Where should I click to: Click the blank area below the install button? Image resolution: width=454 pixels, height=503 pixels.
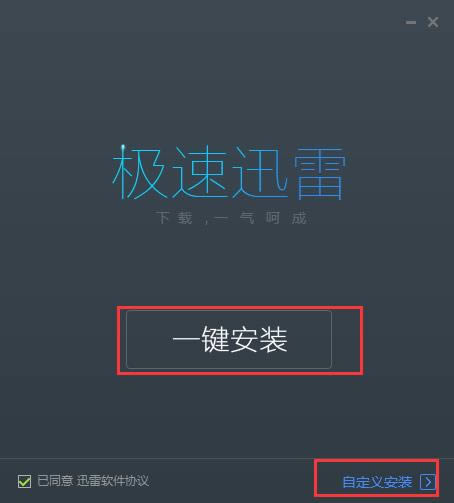point(229,413)
